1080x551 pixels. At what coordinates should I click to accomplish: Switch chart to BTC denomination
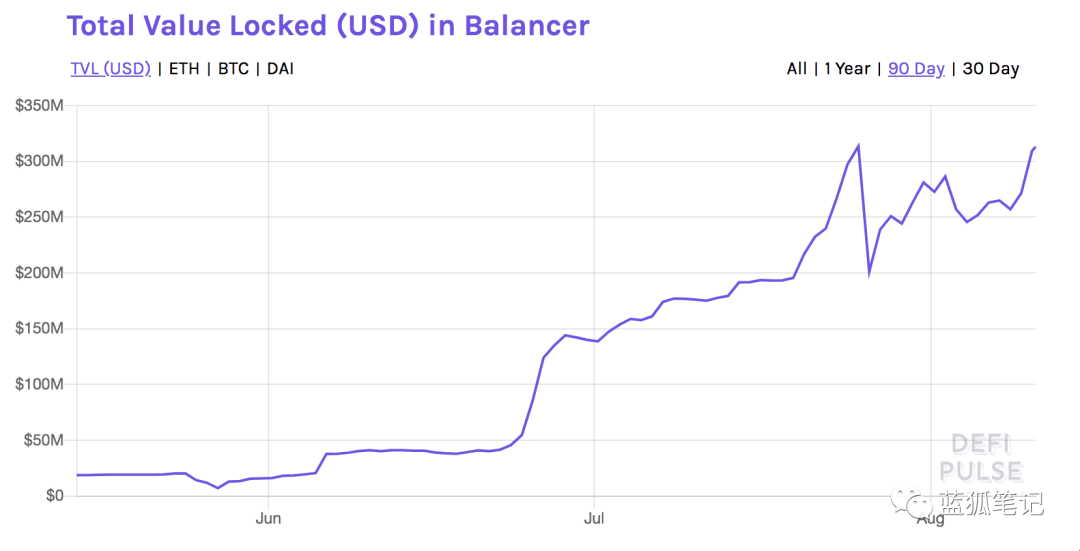coord(233,69)
